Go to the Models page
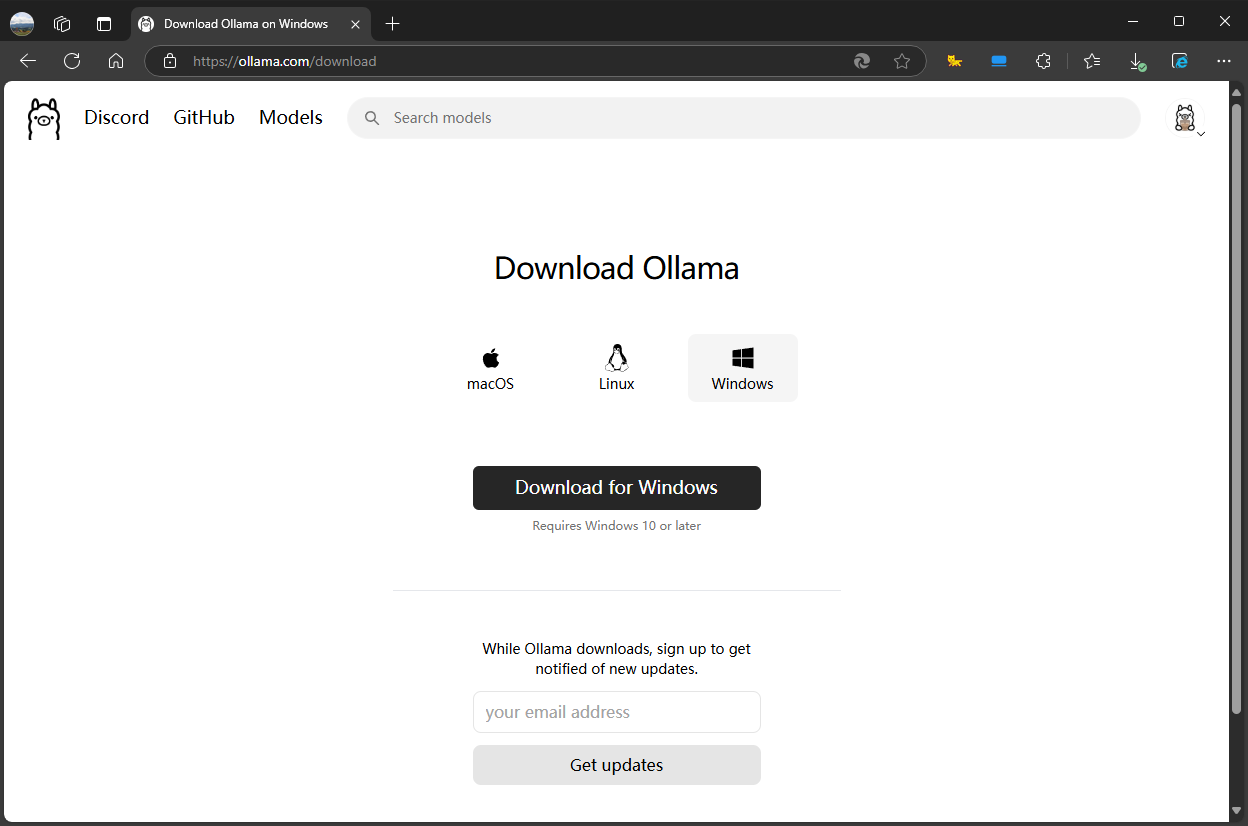The height and width of the screenshot is (826, 1248). coord(291,118)
